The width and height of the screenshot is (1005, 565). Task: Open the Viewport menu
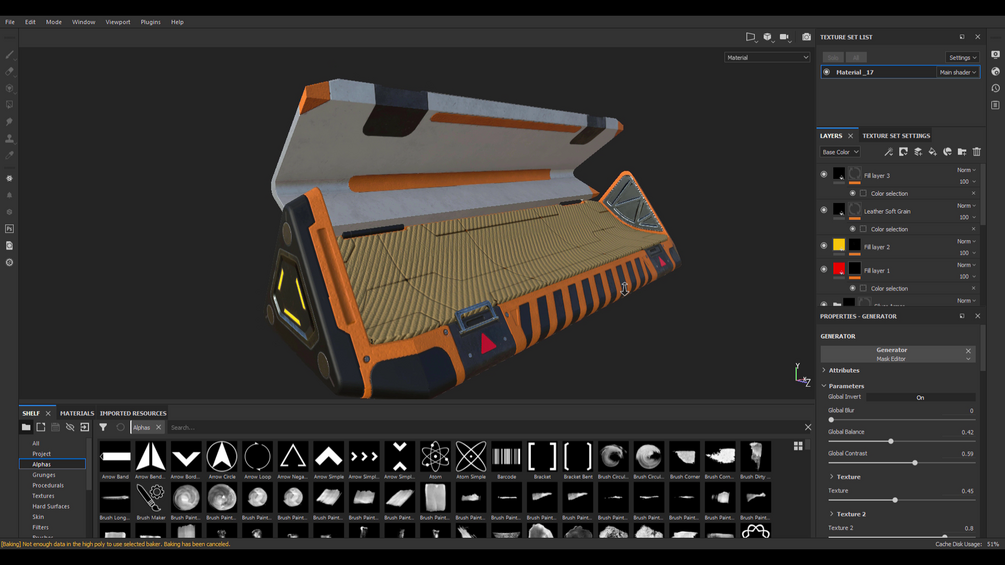point(118,22)
